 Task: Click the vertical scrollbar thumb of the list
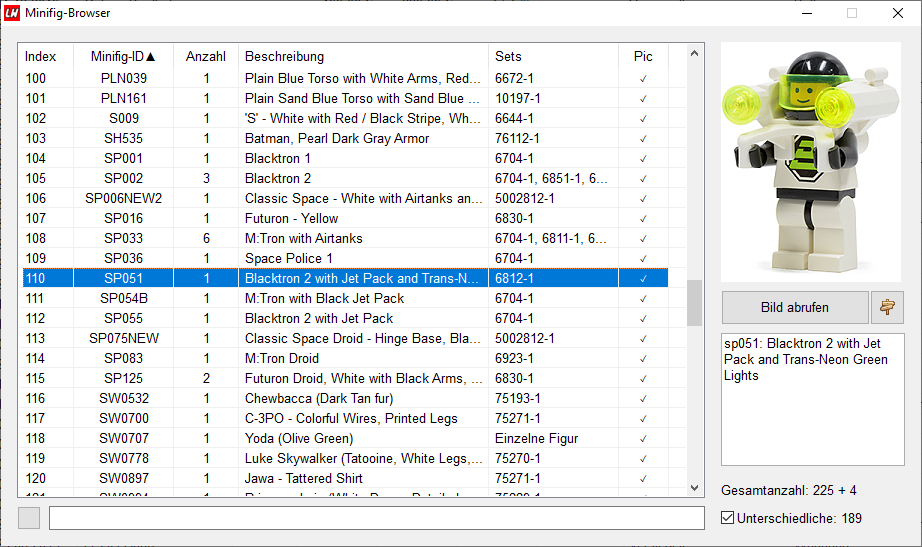pyautogui.click(x=694, y=302)
